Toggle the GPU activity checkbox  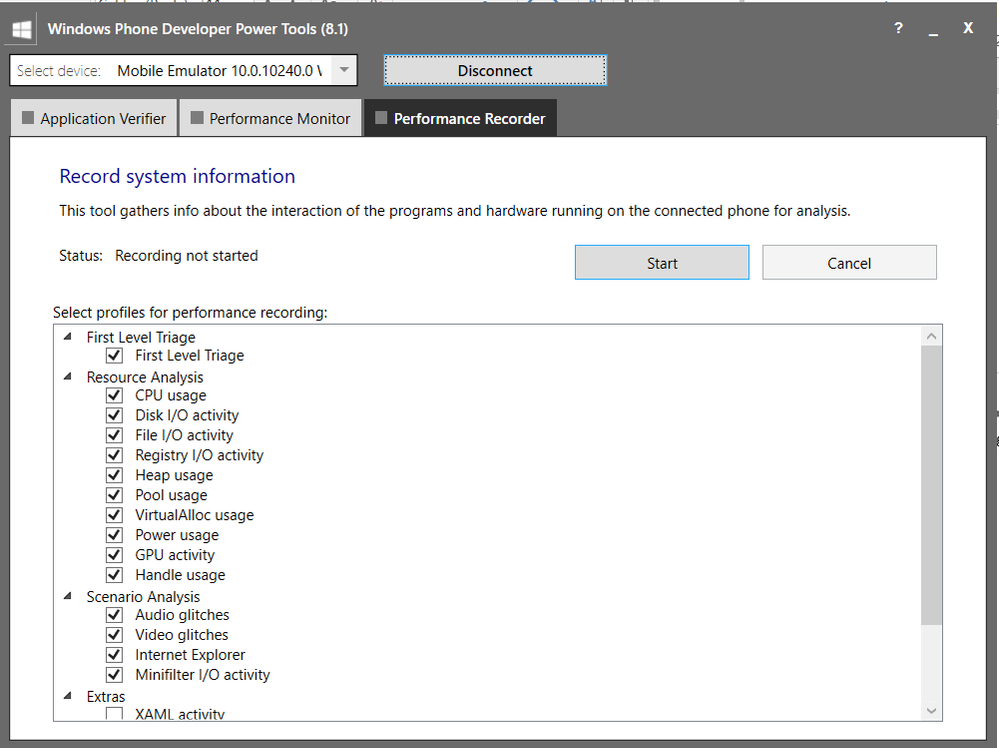pyautogui.click(x=115, y=555)
